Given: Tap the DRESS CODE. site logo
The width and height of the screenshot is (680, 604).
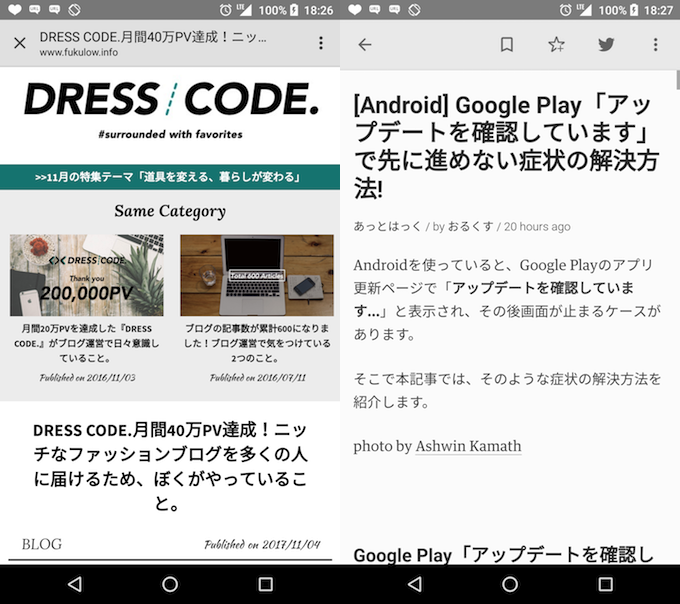Looking at the screenshot, I should point(171,99).
